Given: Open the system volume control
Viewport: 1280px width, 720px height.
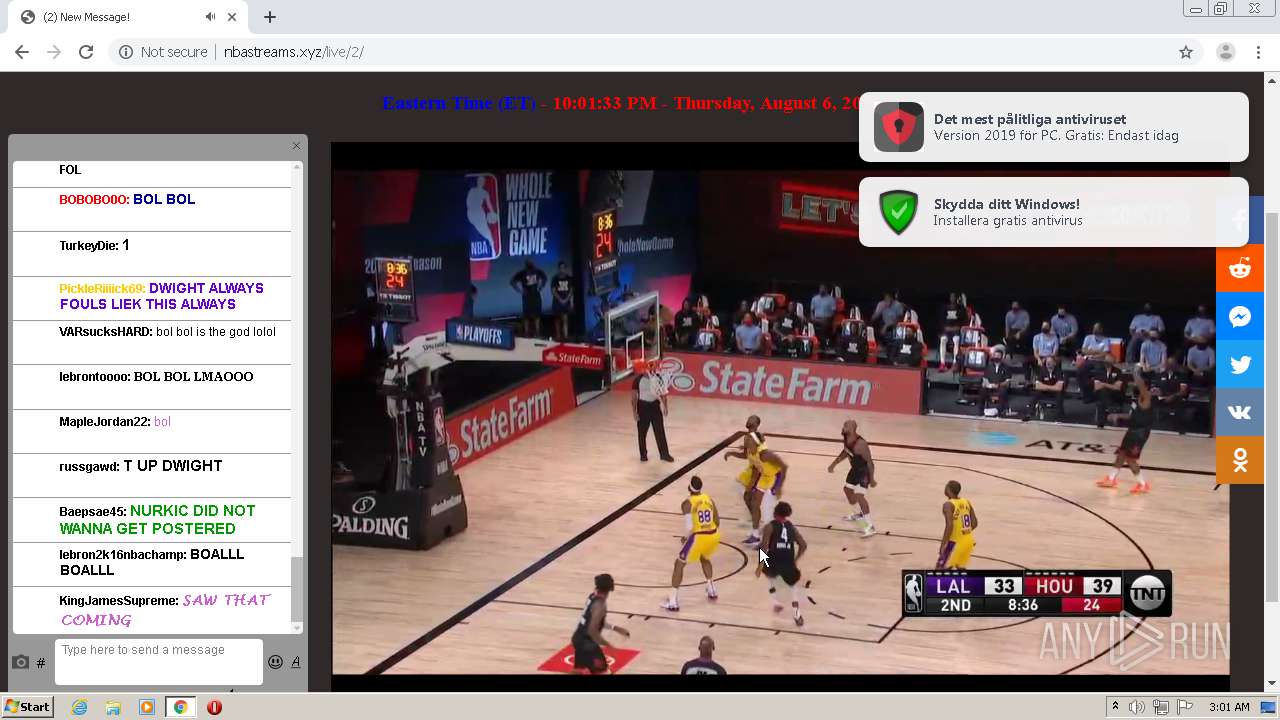Looking at the screenshot, I should 1137,707.
